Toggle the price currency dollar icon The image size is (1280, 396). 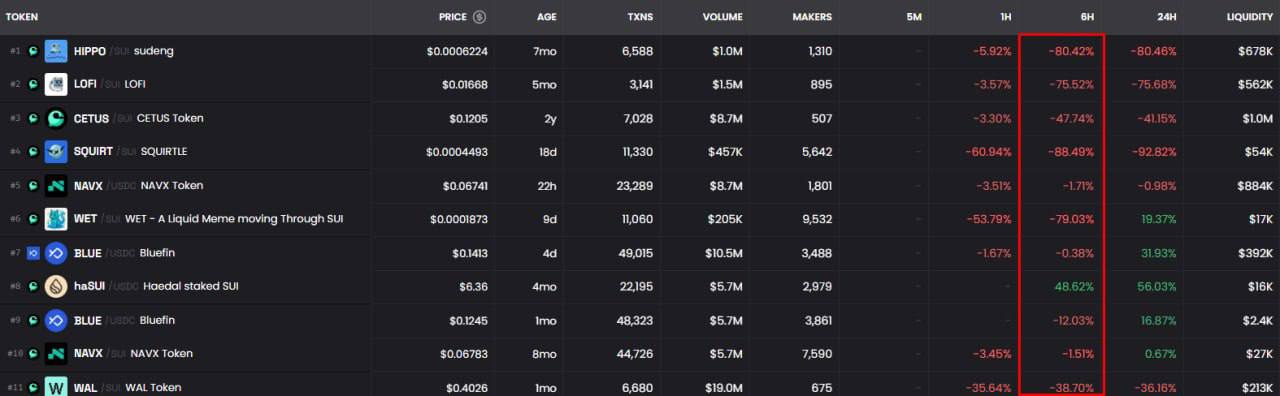479,17
